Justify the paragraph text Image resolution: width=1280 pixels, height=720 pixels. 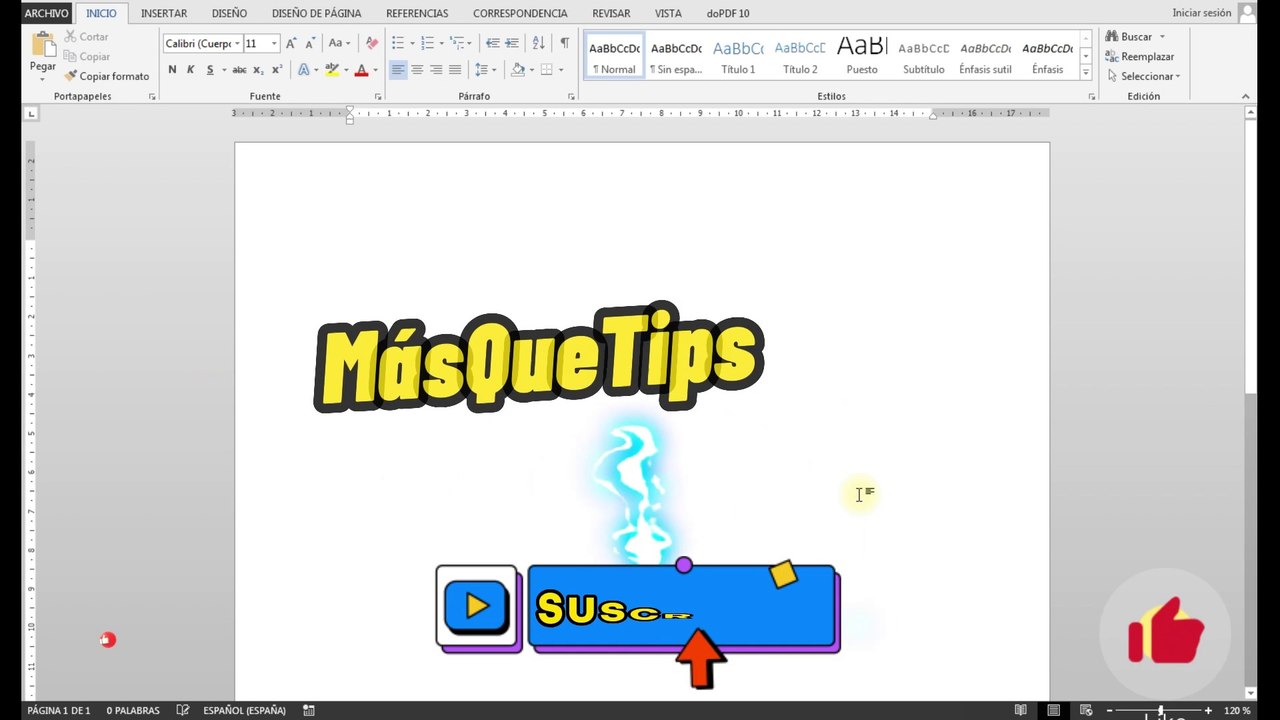(455, 70)
